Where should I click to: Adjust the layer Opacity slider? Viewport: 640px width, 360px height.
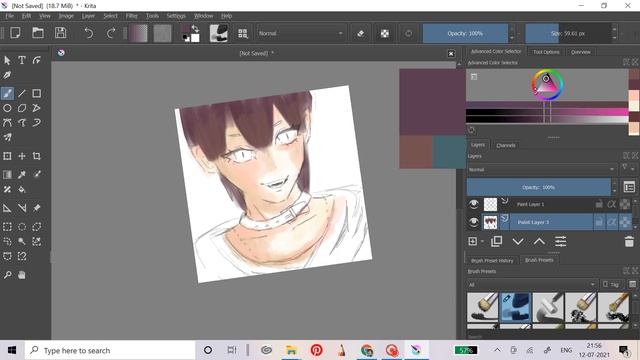tap(539, 187)
